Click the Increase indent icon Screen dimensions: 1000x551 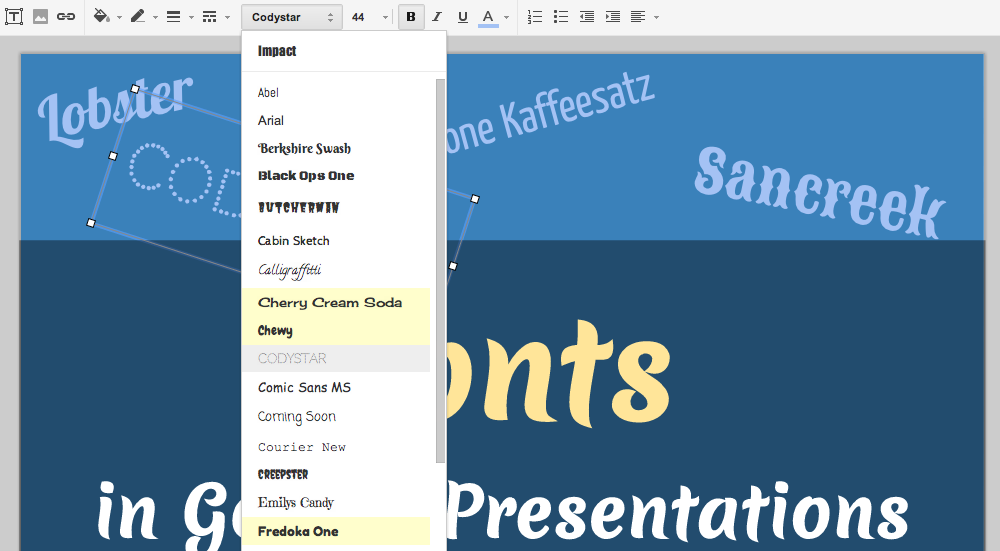click(x=613, y=17)
